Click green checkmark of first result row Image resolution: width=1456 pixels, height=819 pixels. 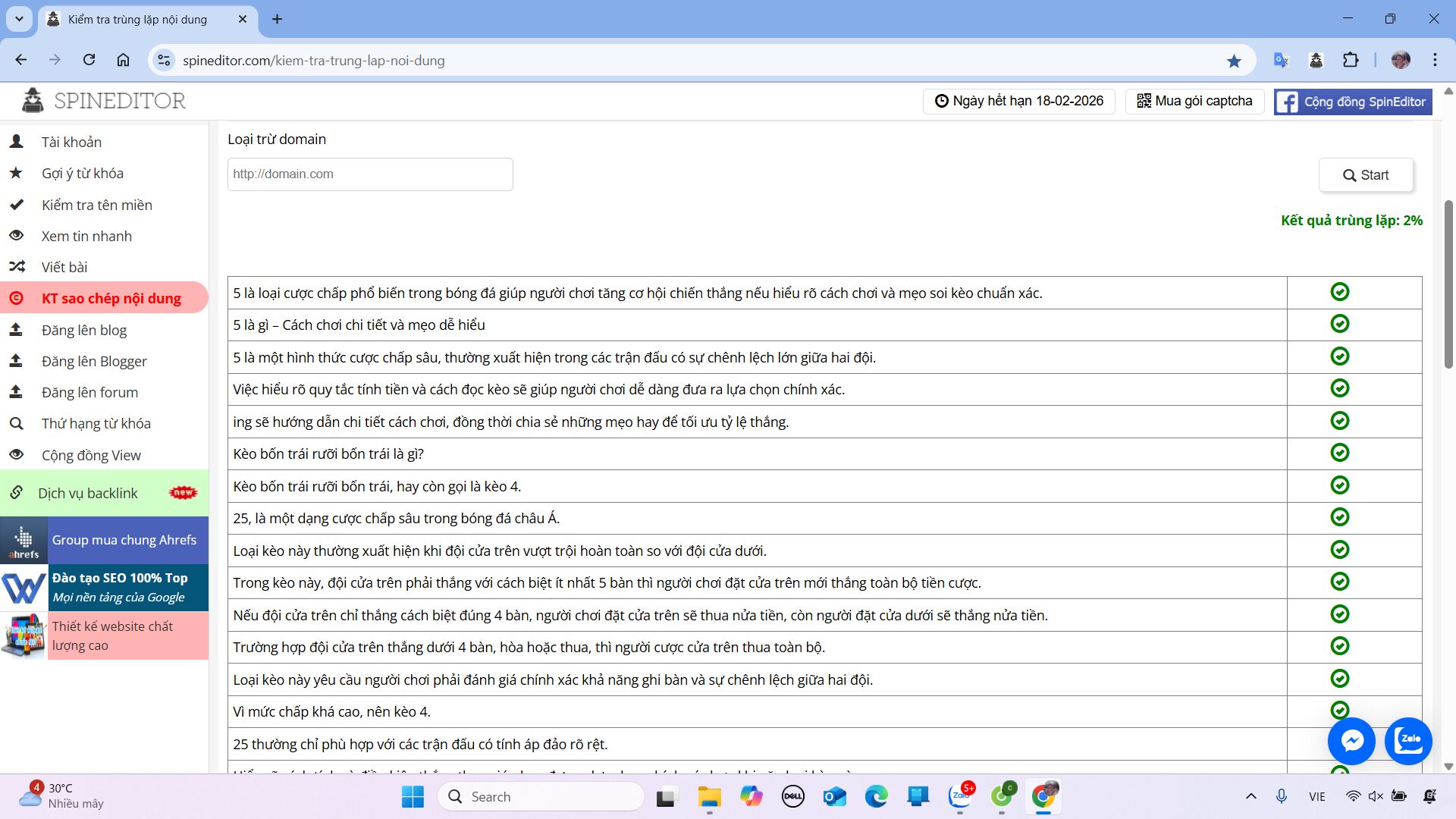(1339, 292)
